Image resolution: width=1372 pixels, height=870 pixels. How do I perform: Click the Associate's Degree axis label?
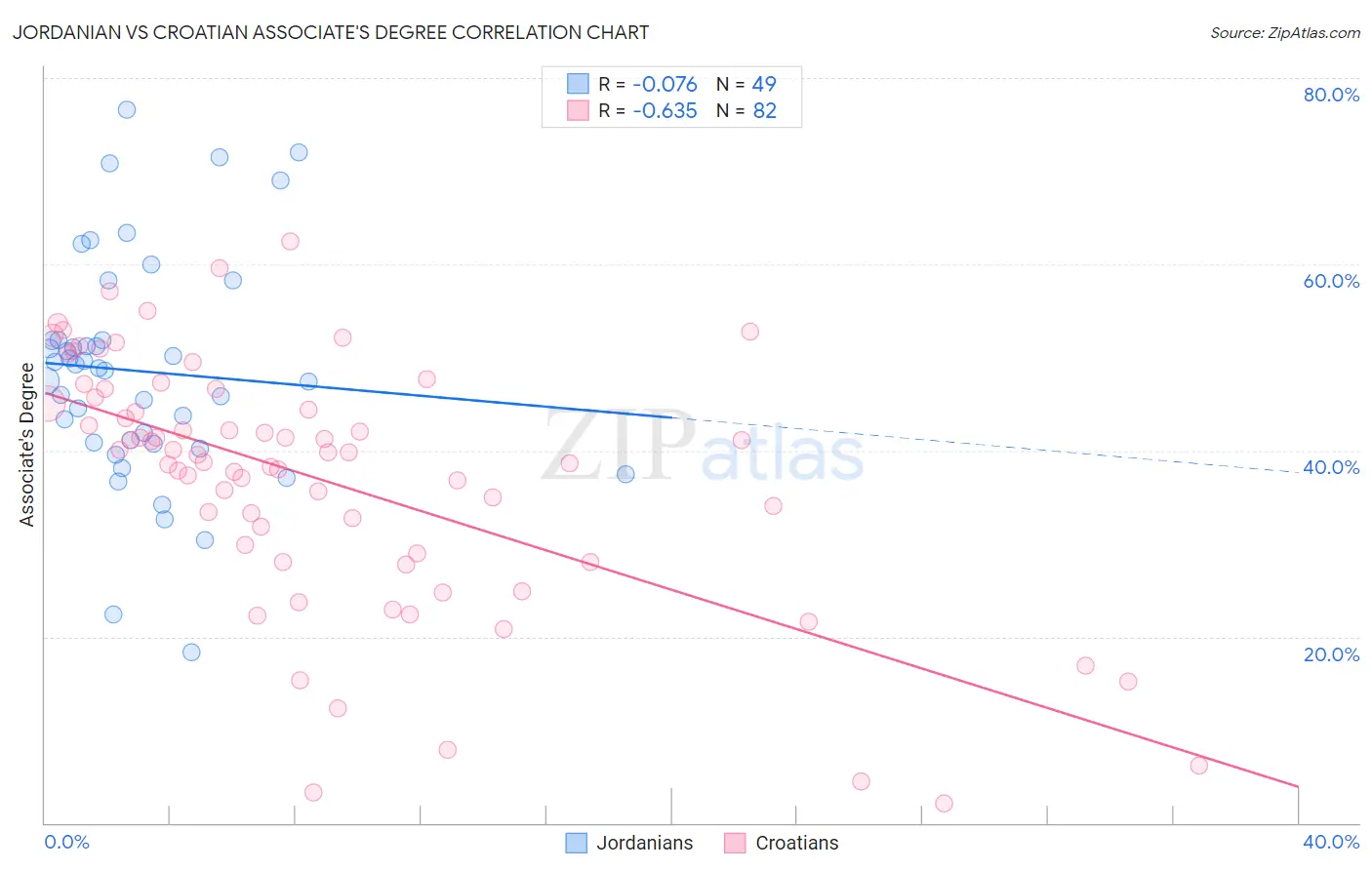coord(26,445)
